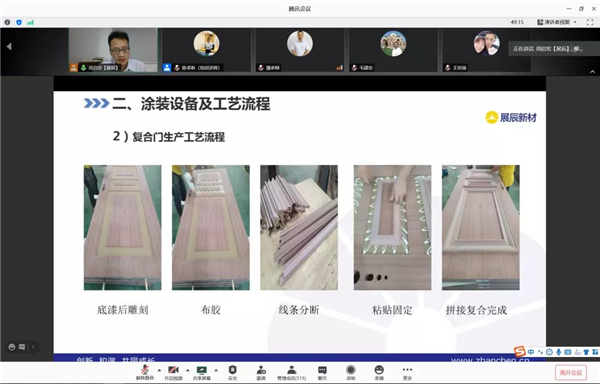
Task: Toggle Chinese/English mode on Sogou bar
Action: pyautogui.click(x=531, y=352)
